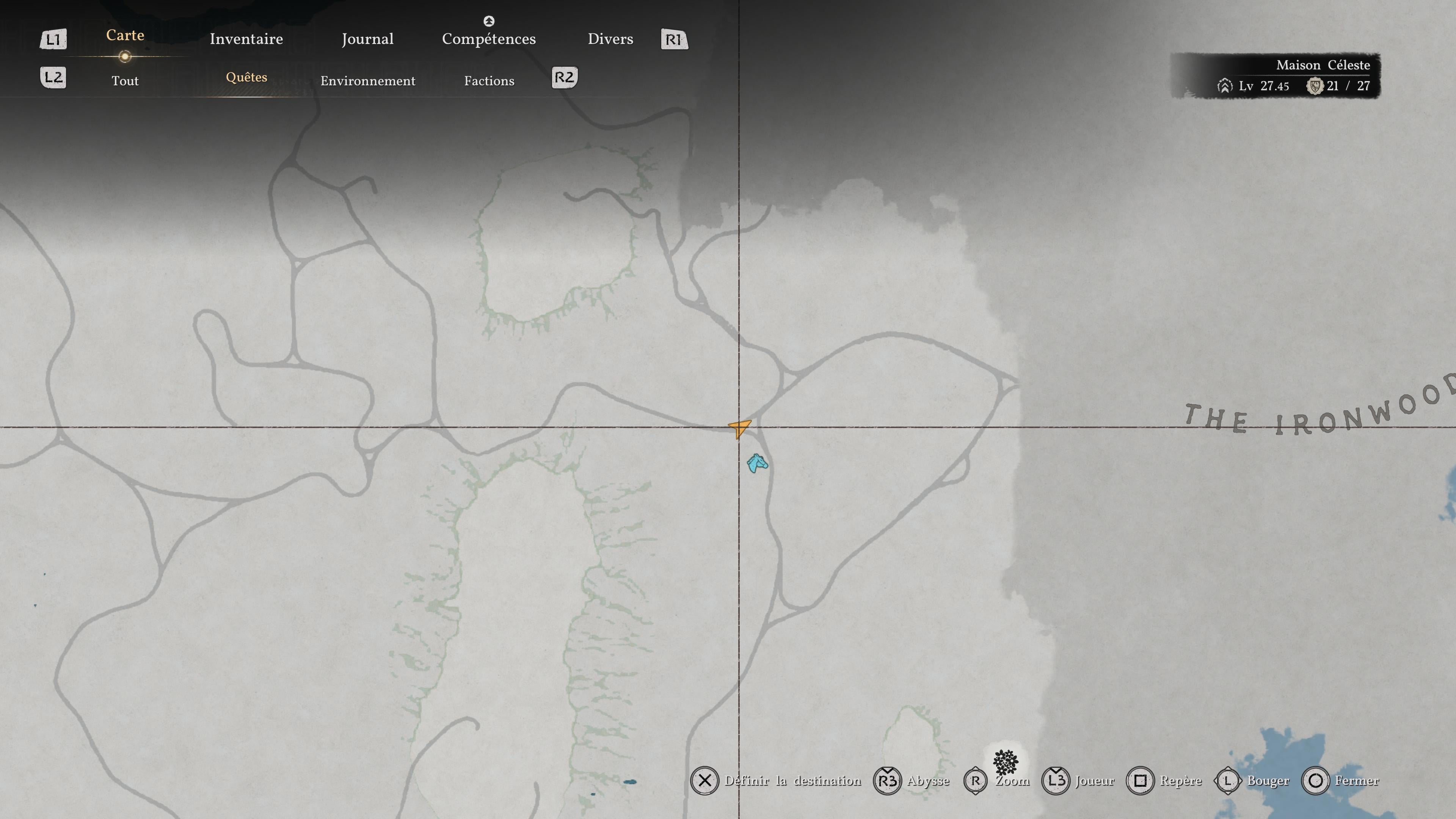Select the Quêtes map filter
Screen dimensions: 1456x819
coord(246,77)
